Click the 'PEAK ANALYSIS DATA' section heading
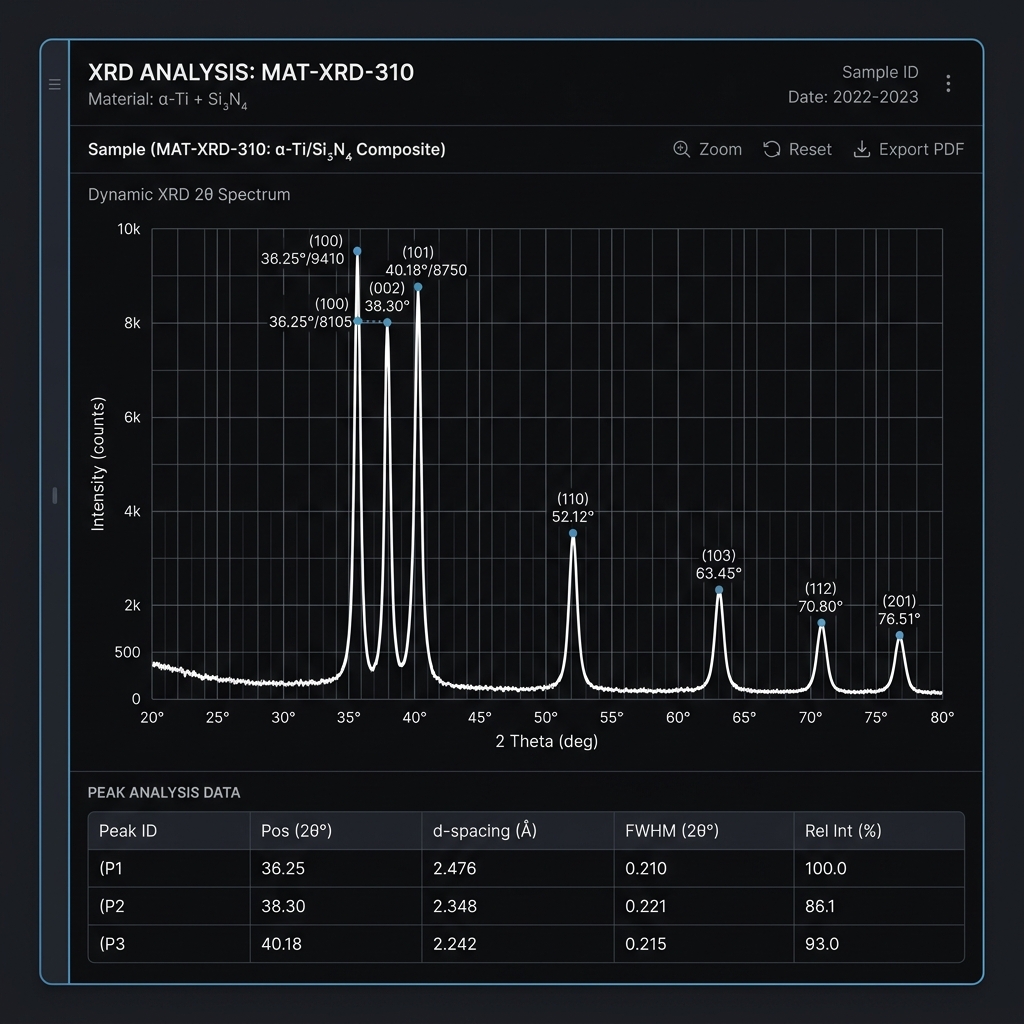Screen dimensions: 1024x1024 [x=164, y=793]
